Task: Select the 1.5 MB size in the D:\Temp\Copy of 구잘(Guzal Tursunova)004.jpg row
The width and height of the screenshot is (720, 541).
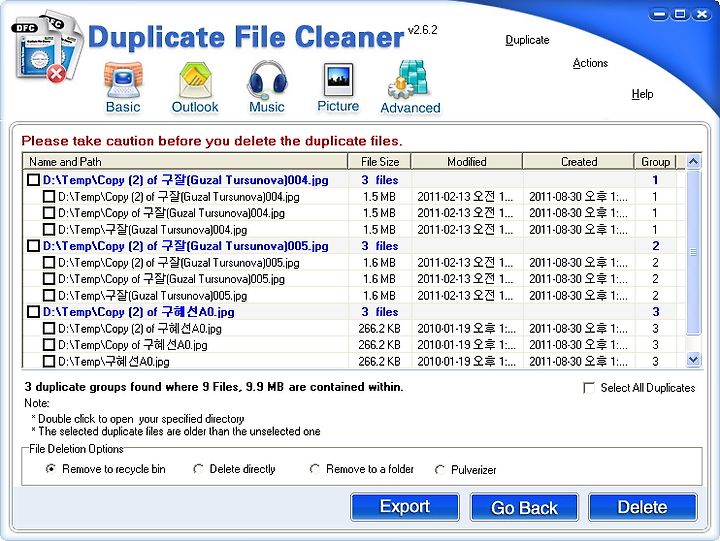Action: [x=379, y=213]
